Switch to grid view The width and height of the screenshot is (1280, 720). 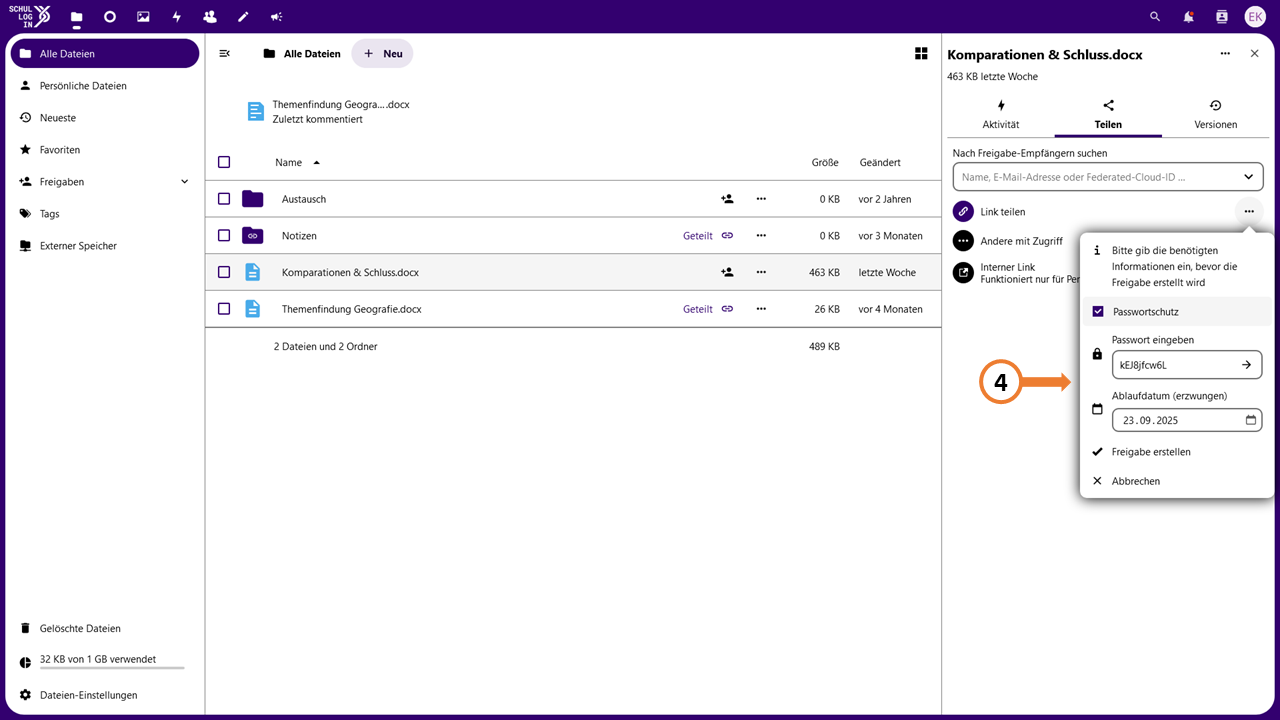coord(921,54)
